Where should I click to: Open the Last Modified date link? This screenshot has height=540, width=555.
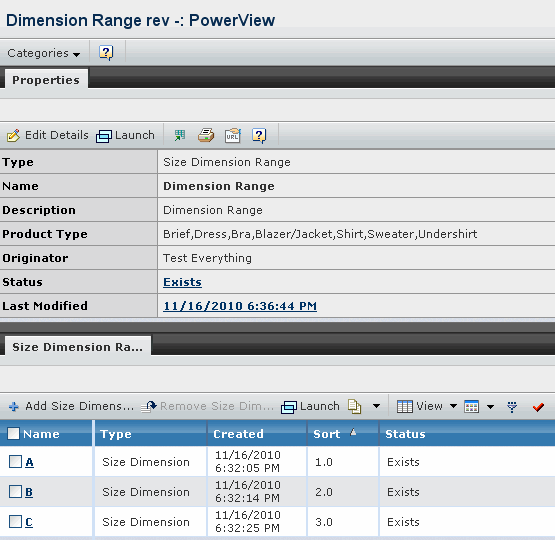(x=240, y=306)
